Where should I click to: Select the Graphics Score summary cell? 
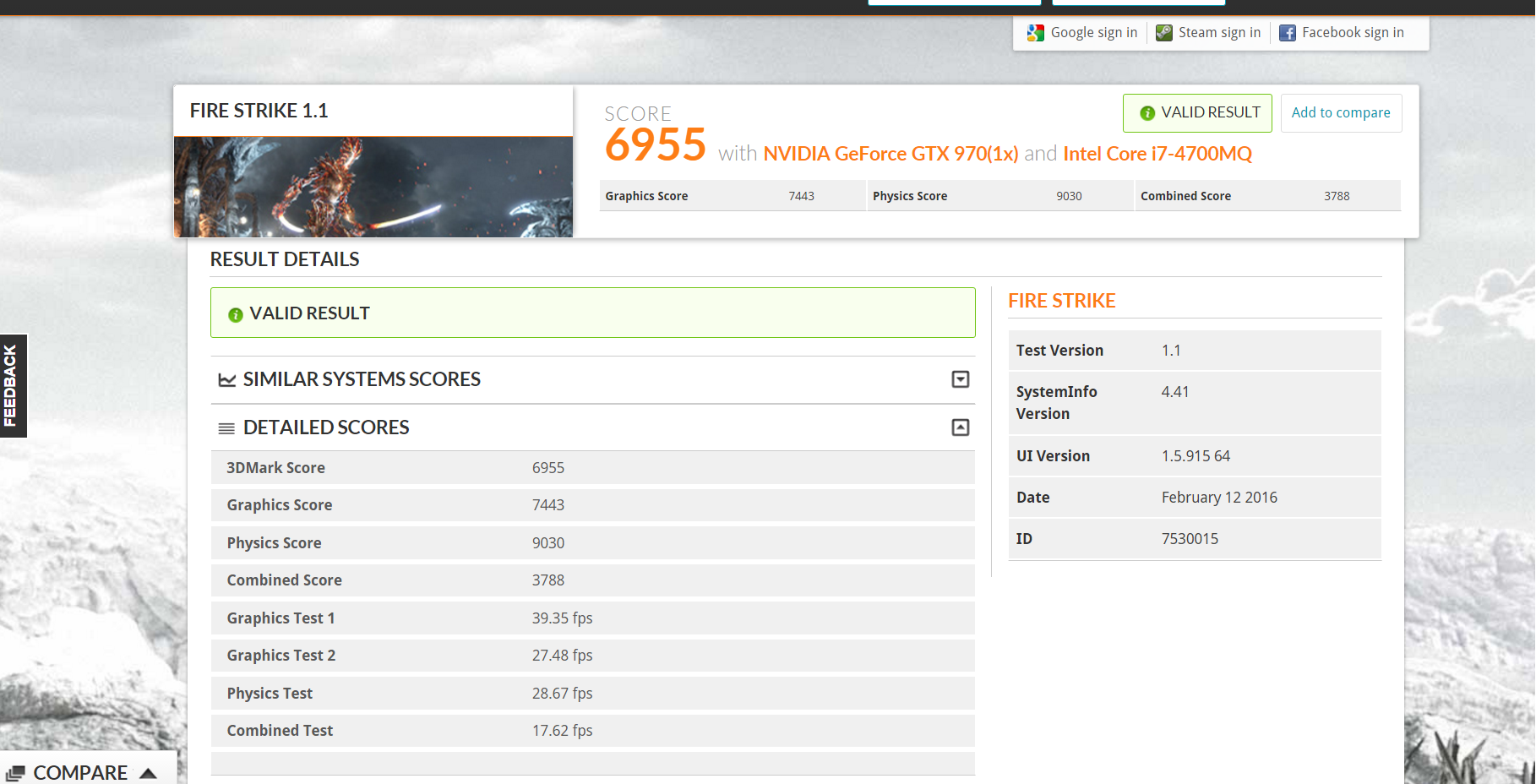pos(732,196)
